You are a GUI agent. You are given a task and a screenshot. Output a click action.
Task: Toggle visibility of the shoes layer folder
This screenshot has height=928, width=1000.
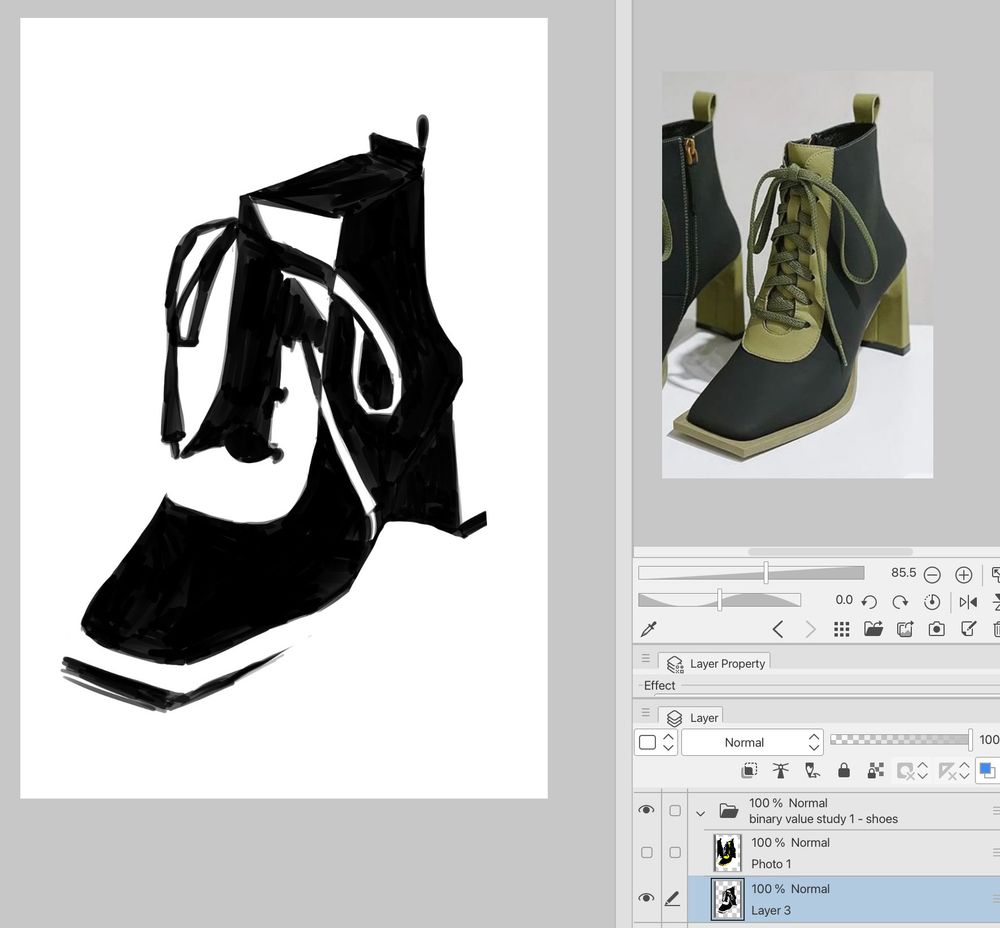tap(648, 810)
